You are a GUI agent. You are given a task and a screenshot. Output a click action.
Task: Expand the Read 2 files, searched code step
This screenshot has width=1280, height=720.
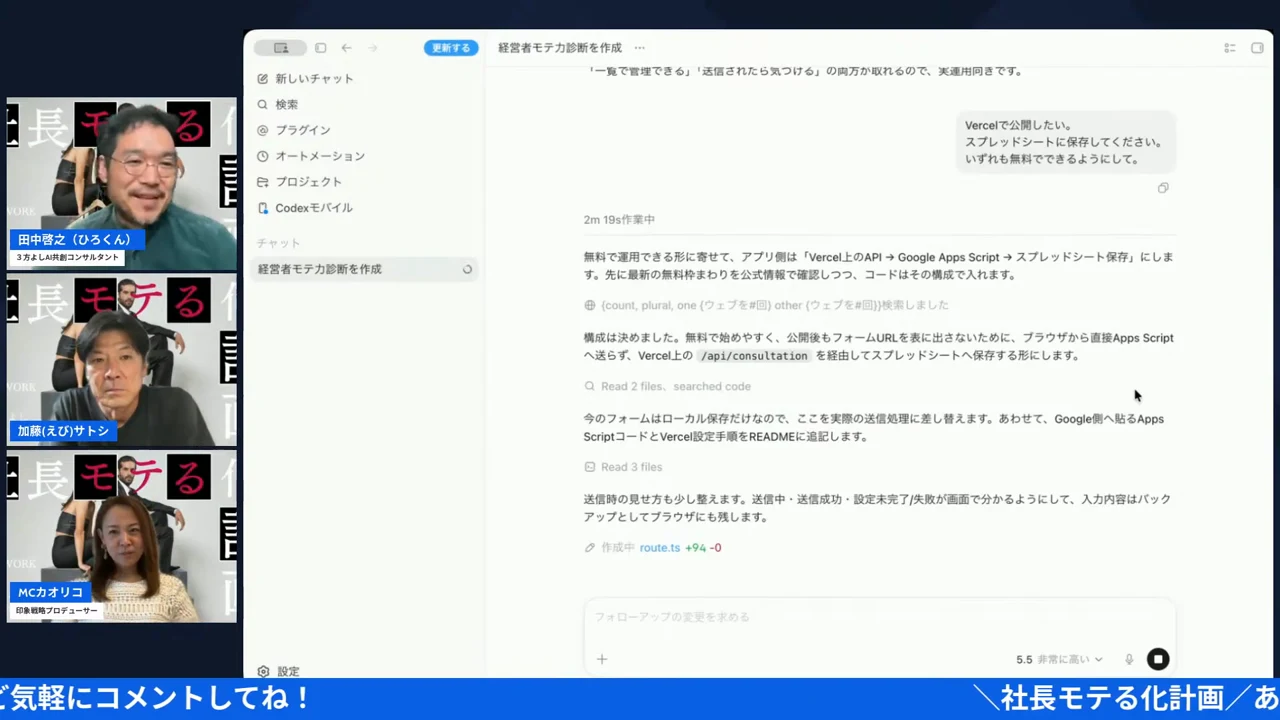click(676, 386)
